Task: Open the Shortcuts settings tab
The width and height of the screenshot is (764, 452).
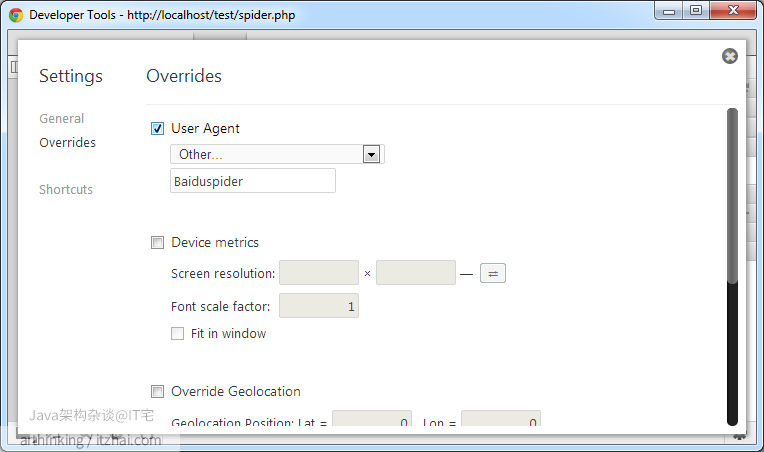Action: click(x=66, y=190)
